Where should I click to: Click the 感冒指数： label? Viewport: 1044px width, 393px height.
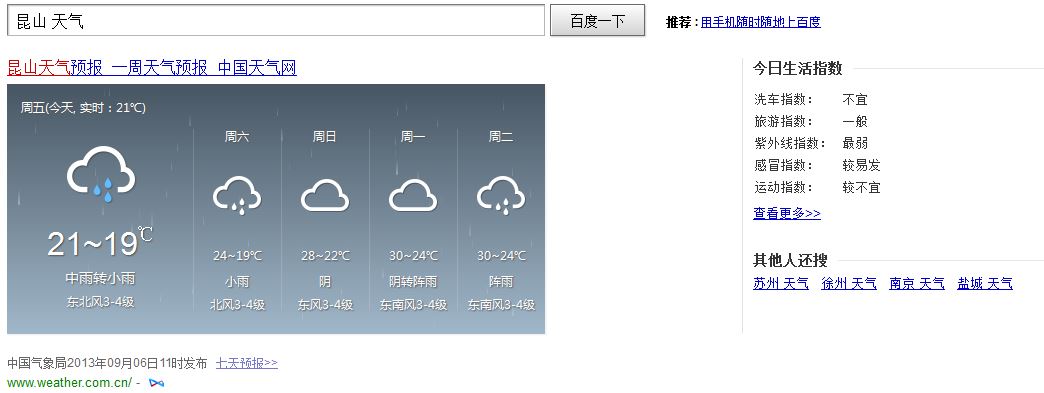click(x=784, y=165)
